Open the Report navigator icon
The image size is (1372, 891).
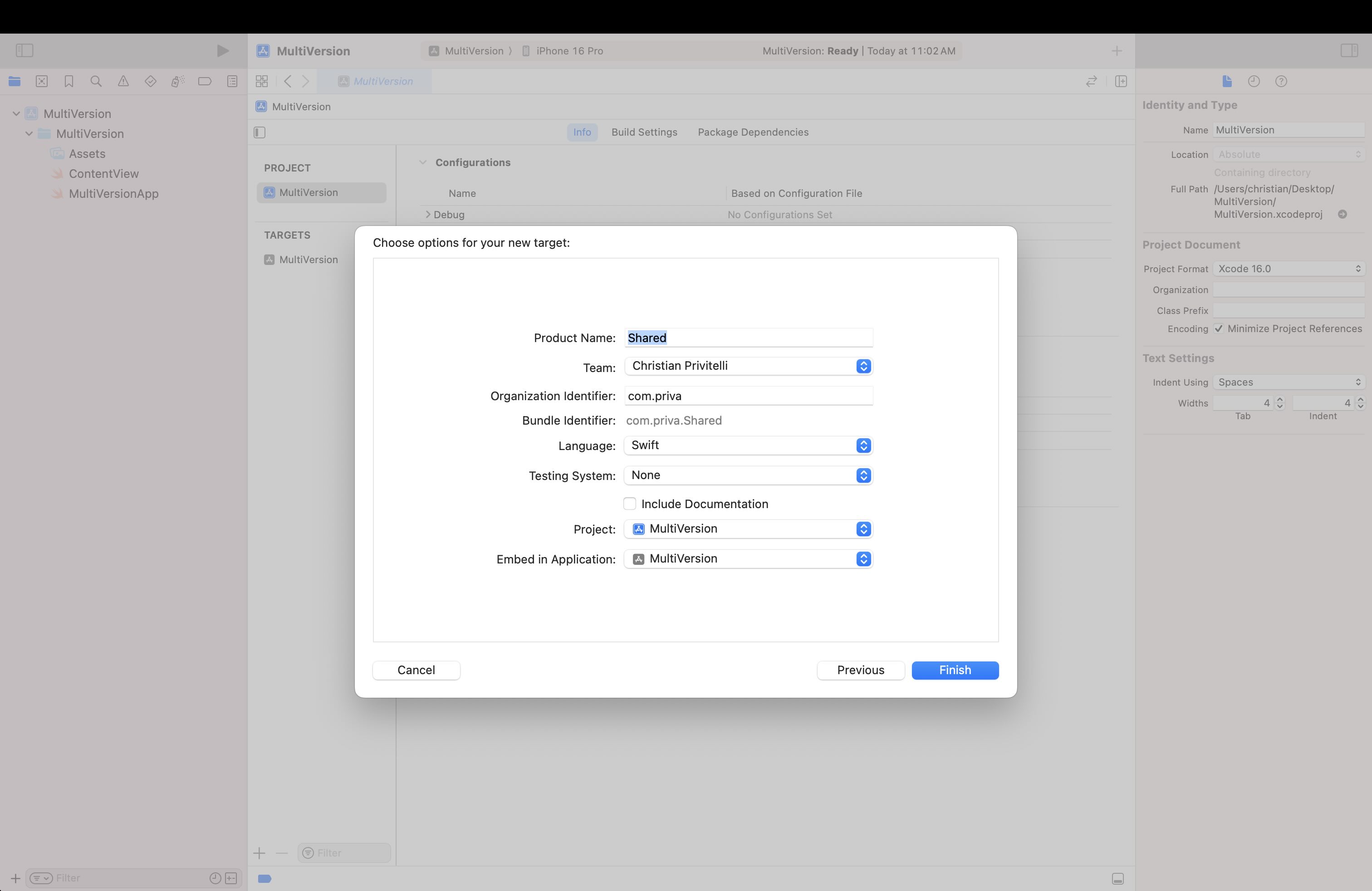(x=232, y=81)
